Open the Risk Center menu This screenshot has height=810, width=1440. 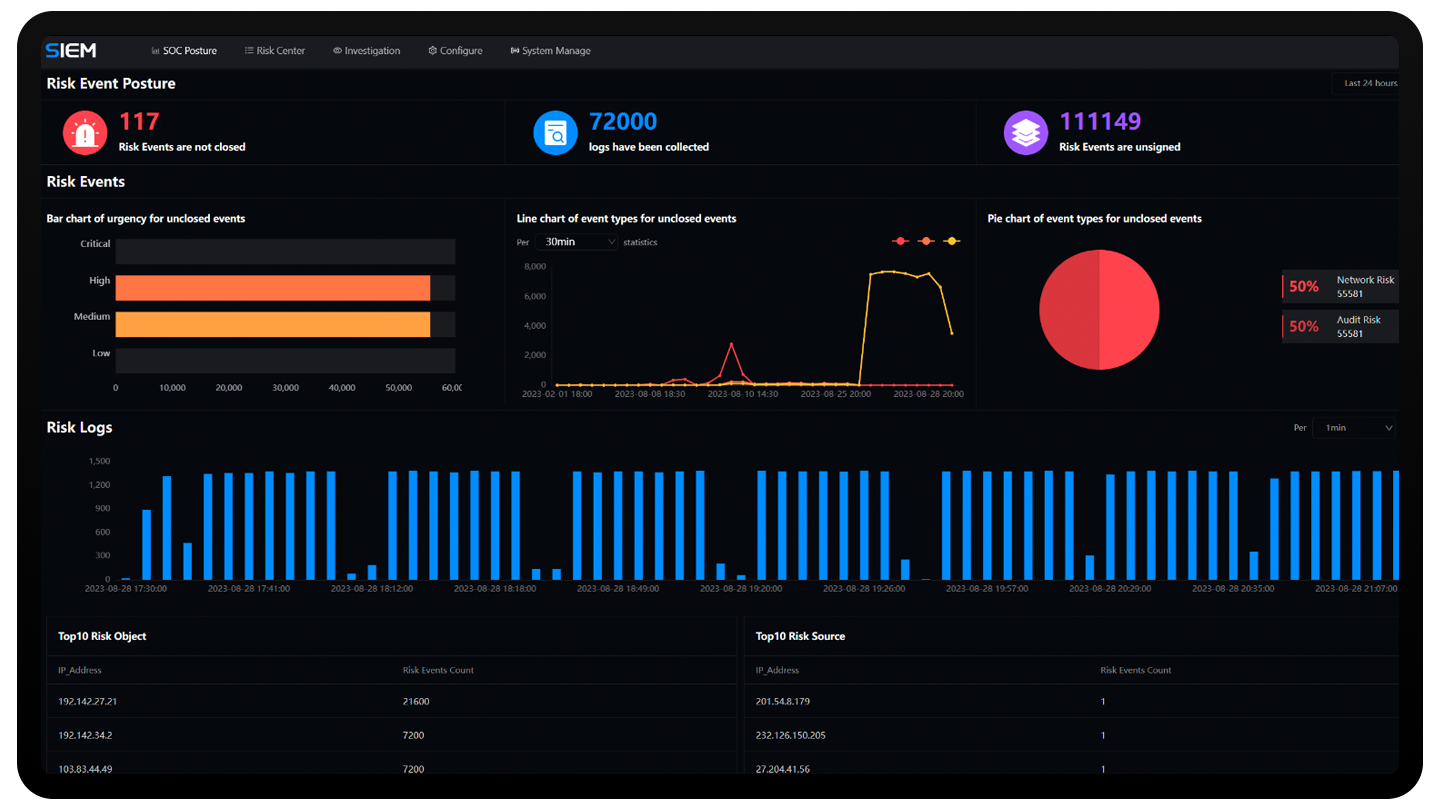[275, 51]
